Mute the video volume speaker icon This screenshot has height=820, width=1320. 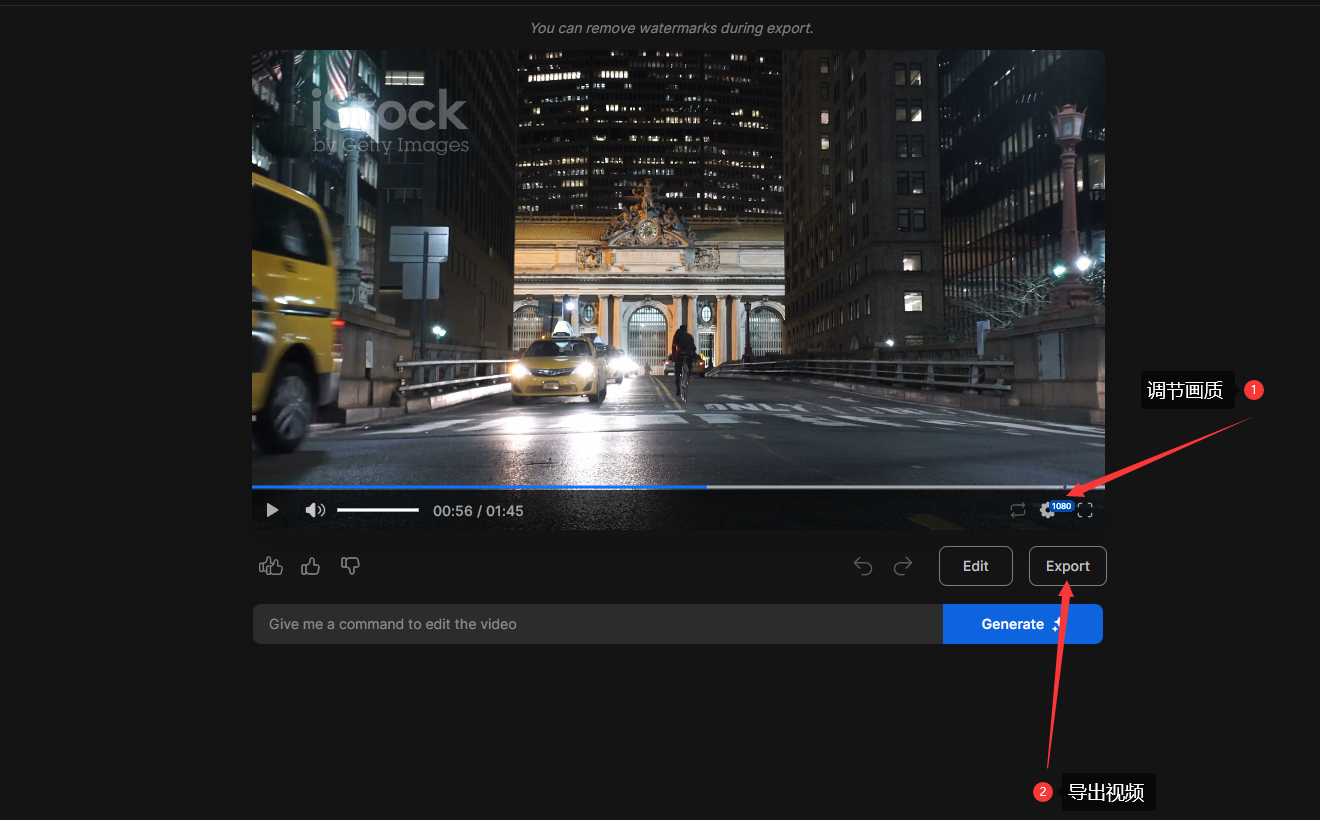pyautogui.click(x=315, y=510)
